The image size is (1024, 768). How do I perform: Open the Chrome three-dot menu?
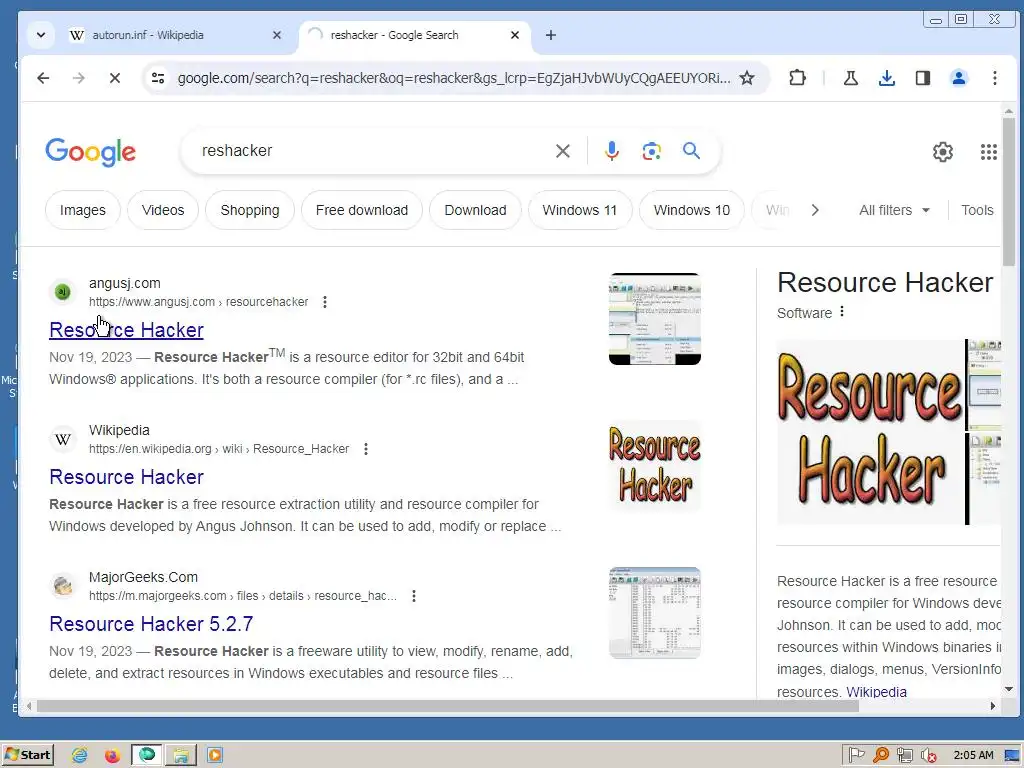[994, 78]
